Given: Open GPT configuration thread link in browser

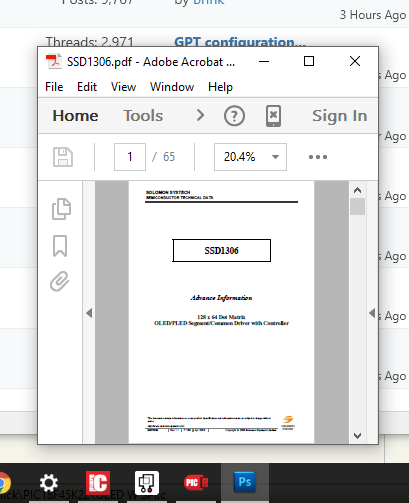Looking at the screenshot, I should point(240,42).
